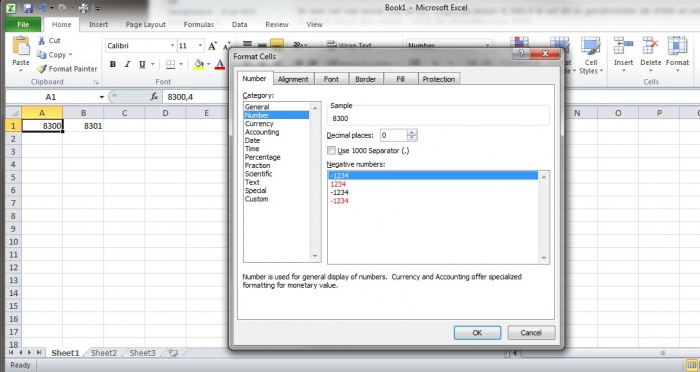Click Cancel in Format Cells dialog
700x372 pixels.
point(531,333)
